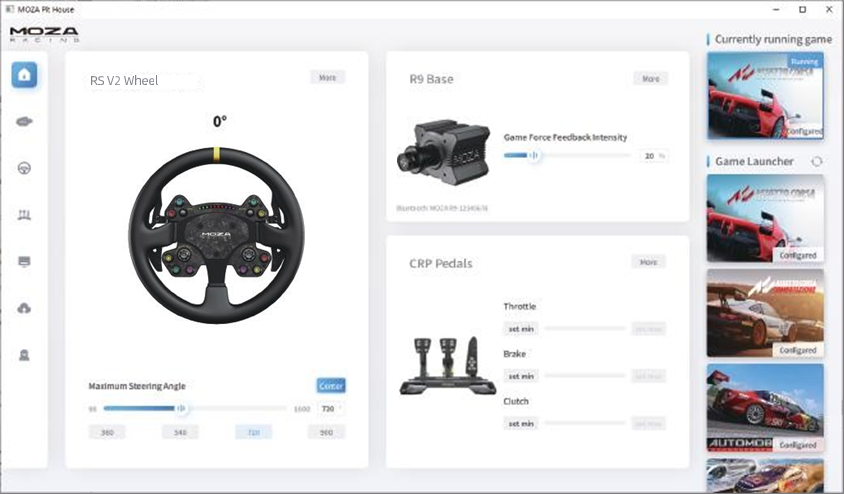Image resolution: width=844 pixels, height=494 pixels.
Task: Select the 360 steering angle preset
Action: click(107, 432)
